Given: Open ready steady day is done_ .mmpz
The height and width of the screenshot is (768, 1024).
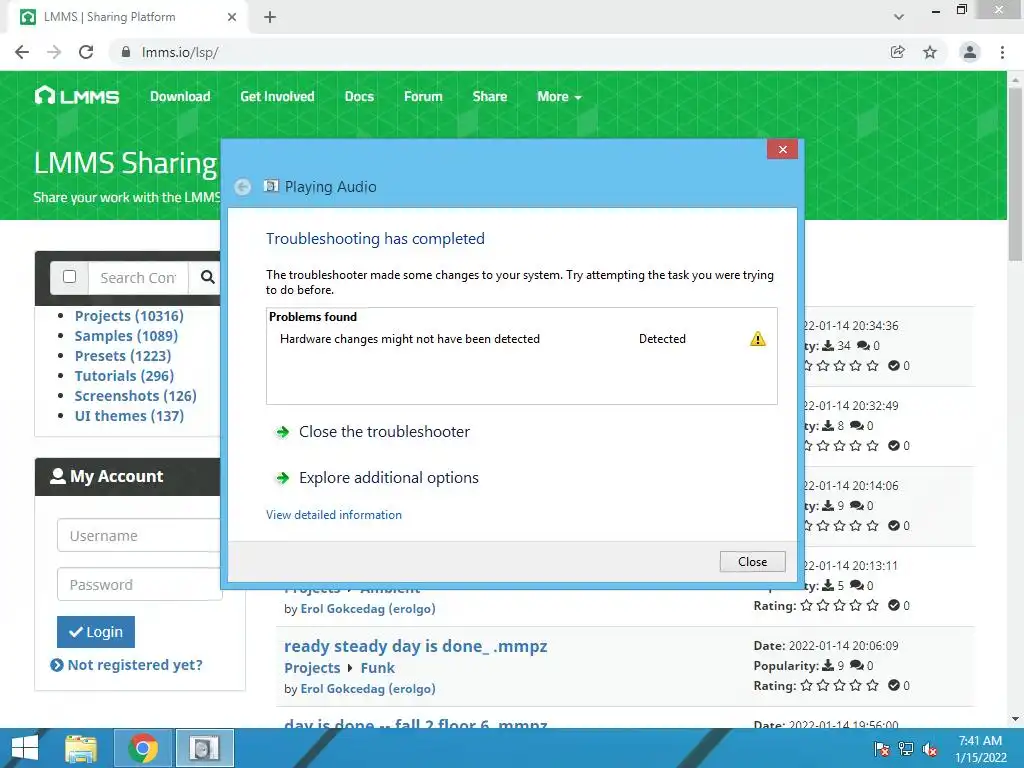Looking at the screenshot, I should tap(415, 646).
